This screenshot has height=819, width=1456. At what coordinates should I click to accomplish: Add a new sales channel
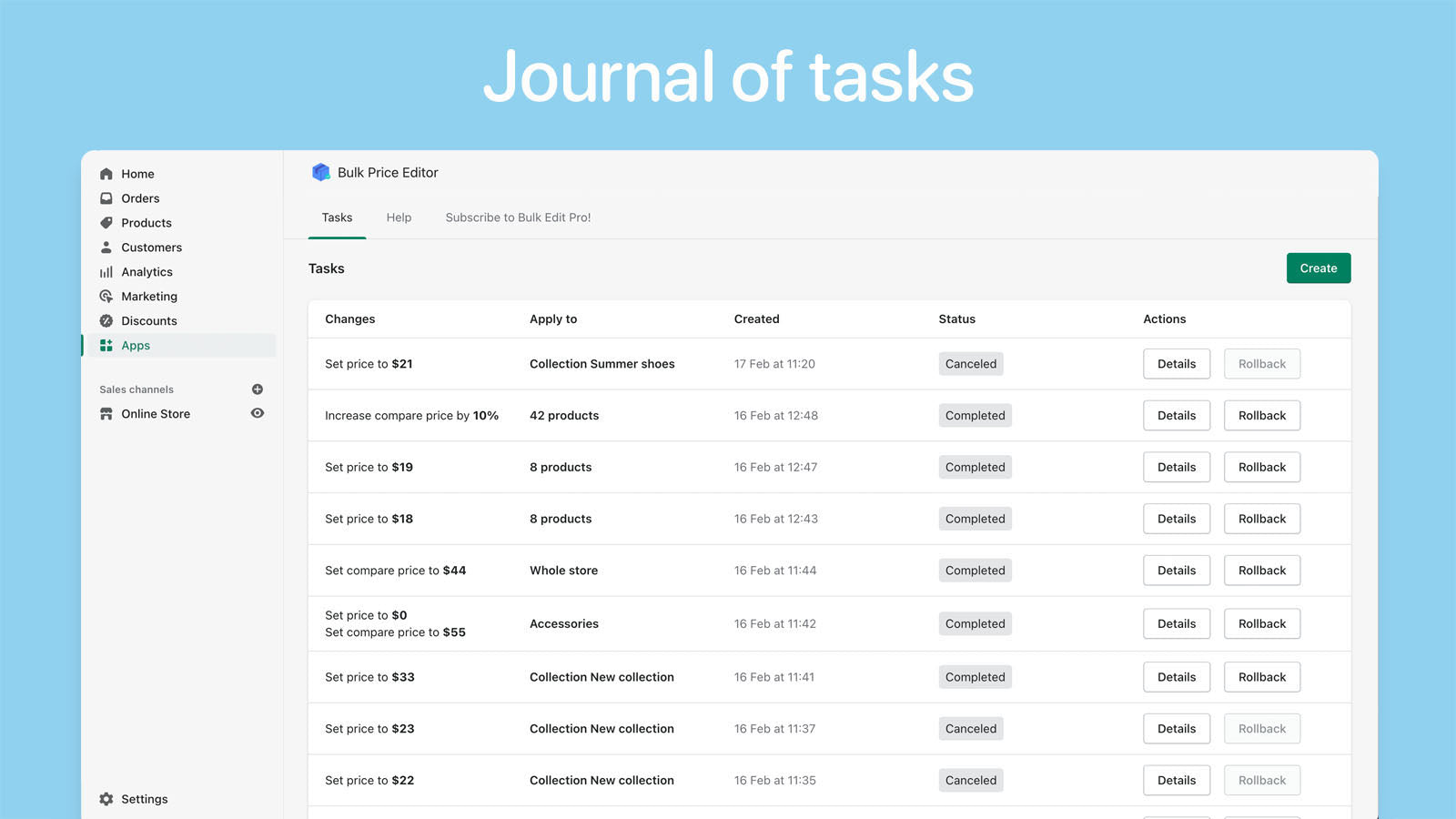(257, 389)
